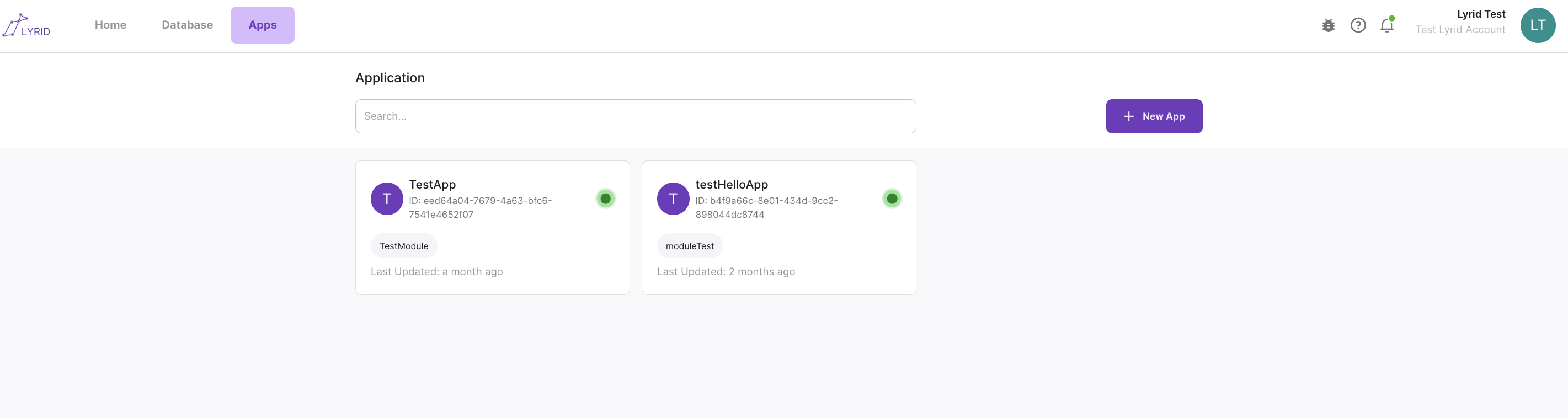This screenshot has width=1568, height=418.
Task: Click the testHelloApp purple T avatar
Action: tap(673, 199)
